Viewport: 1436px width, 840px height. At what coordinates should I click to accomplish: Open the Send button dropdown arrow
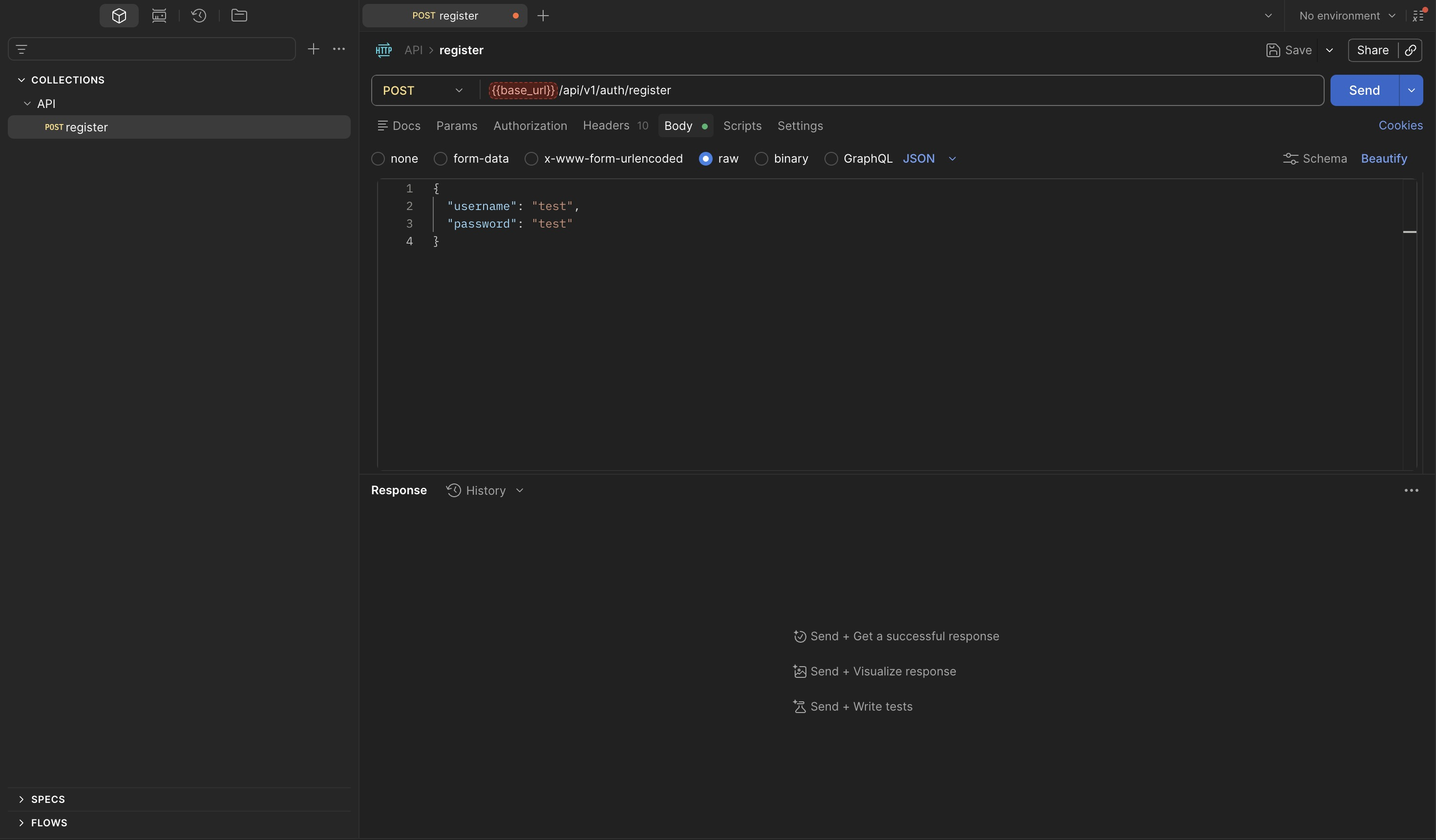(x=1412, y=91)
